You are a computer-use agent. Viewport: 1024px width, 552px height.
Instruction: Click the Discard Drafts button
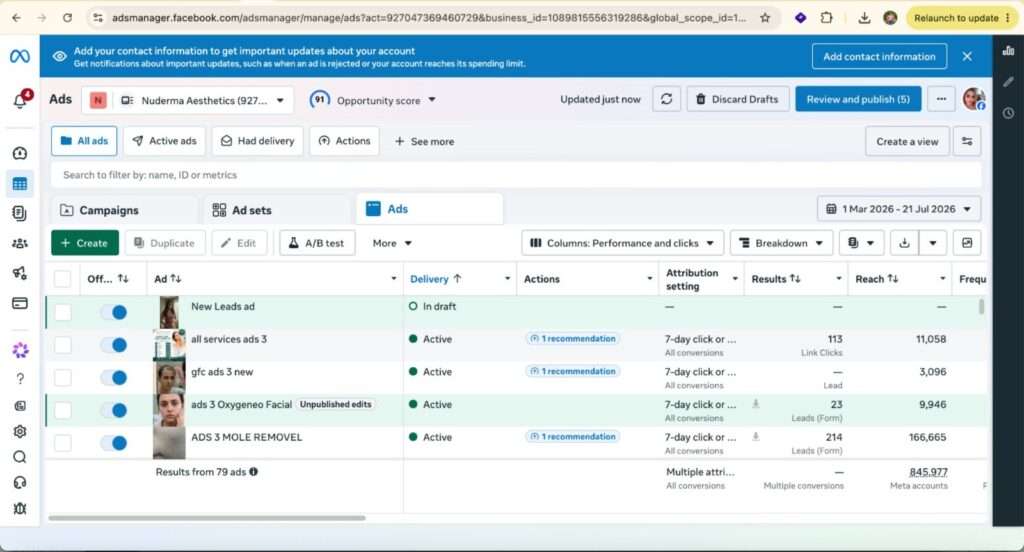[x=738, y=99]
